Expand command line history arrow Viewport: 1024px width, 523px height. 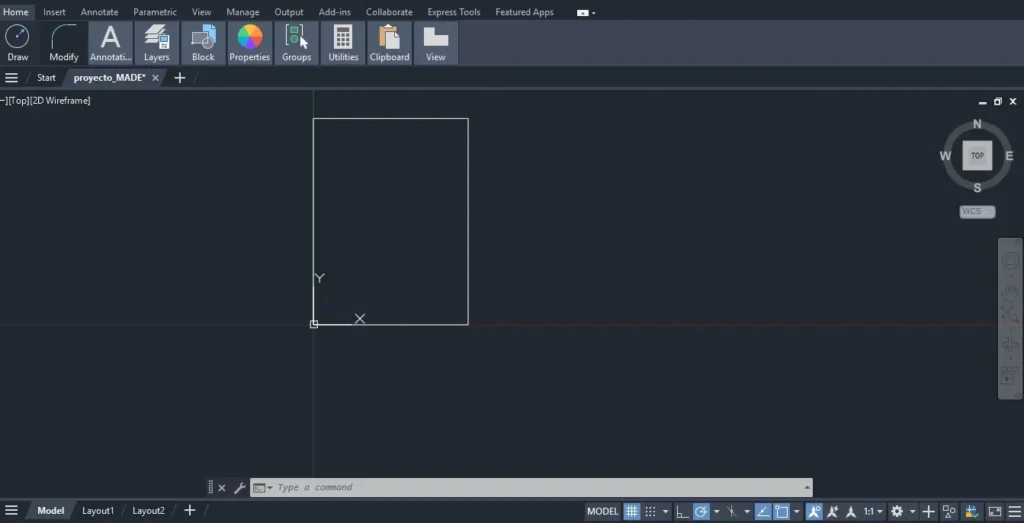(x=807, y=487)
